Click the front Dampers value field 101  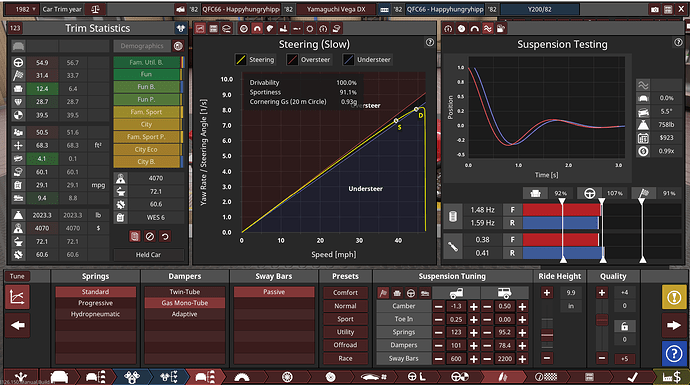(x=456, y=345)
